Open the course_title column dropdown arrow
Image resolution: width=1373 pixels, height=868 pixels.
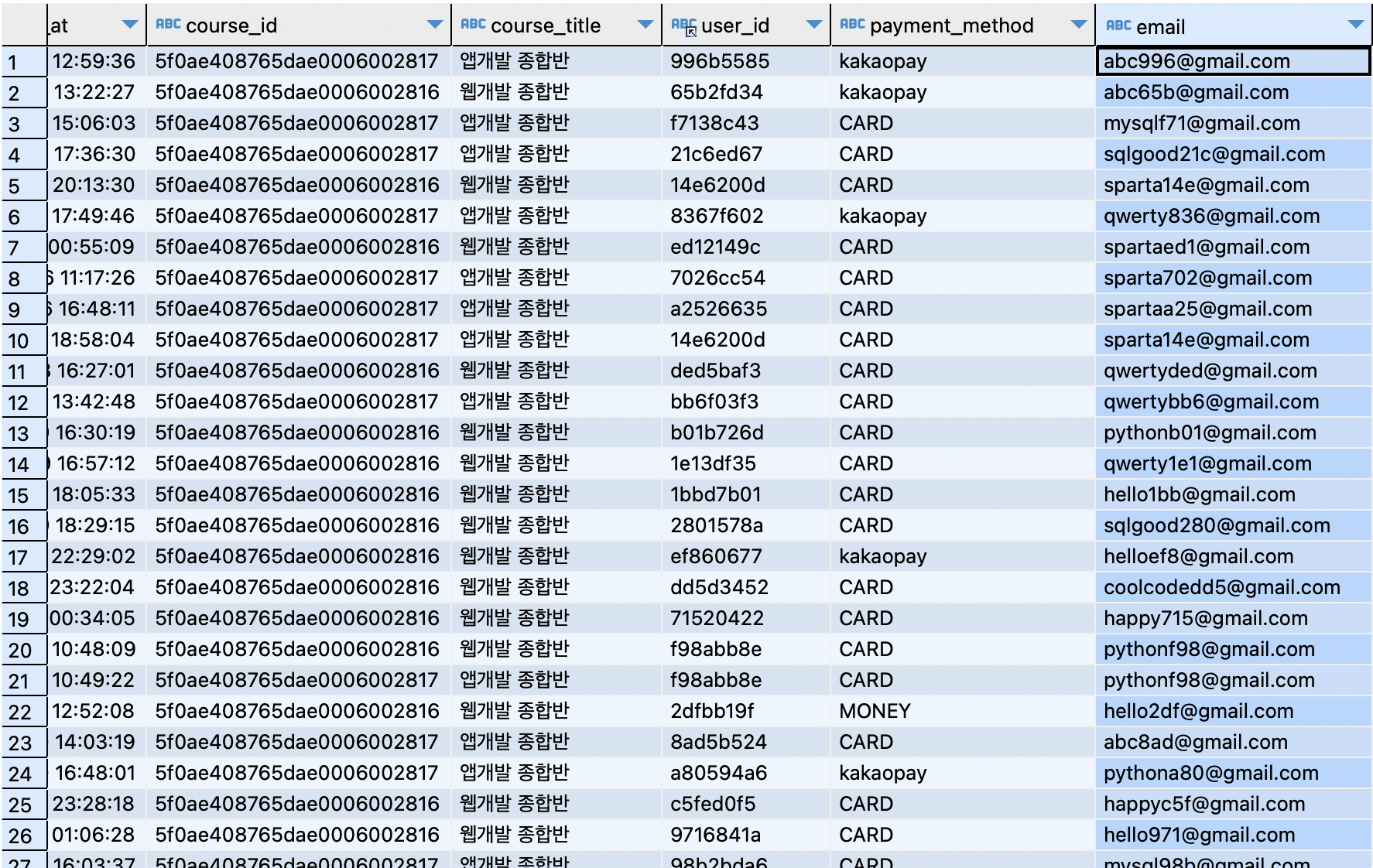pos(645,25)
